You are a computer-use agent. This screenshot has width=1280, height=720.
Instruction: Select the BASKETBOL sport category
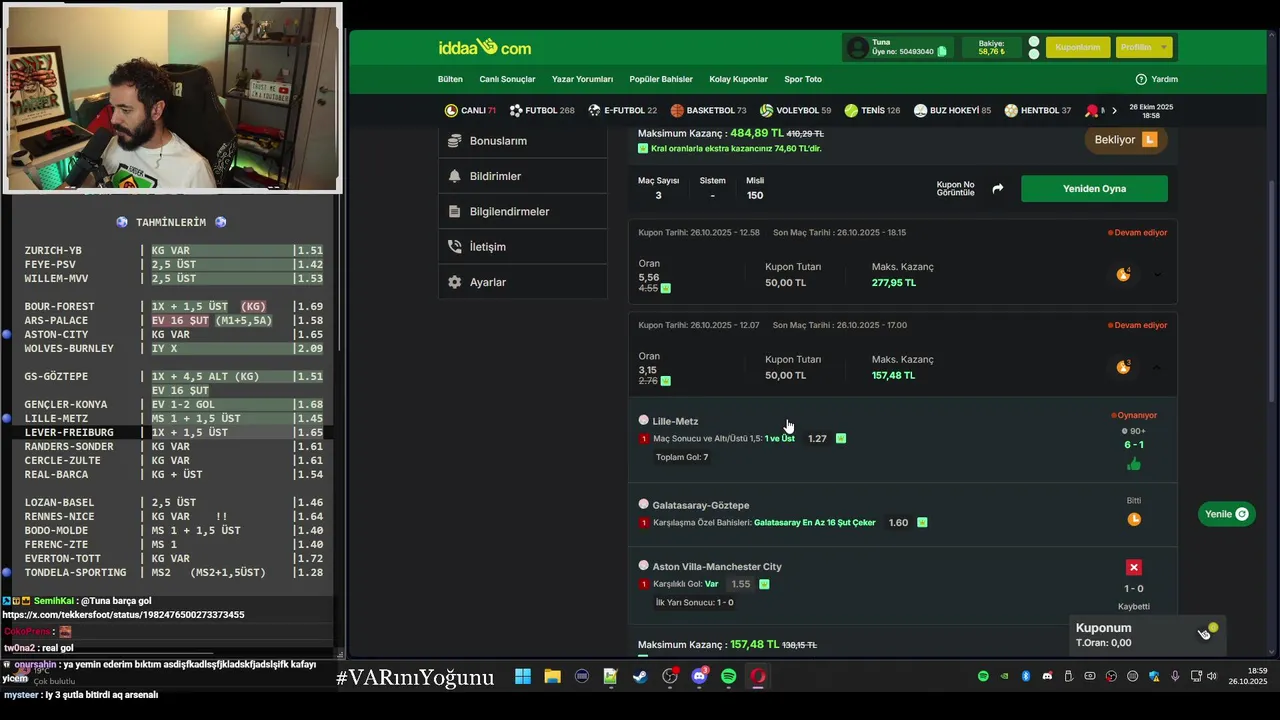pyautogui.click(x=708, y=110)
